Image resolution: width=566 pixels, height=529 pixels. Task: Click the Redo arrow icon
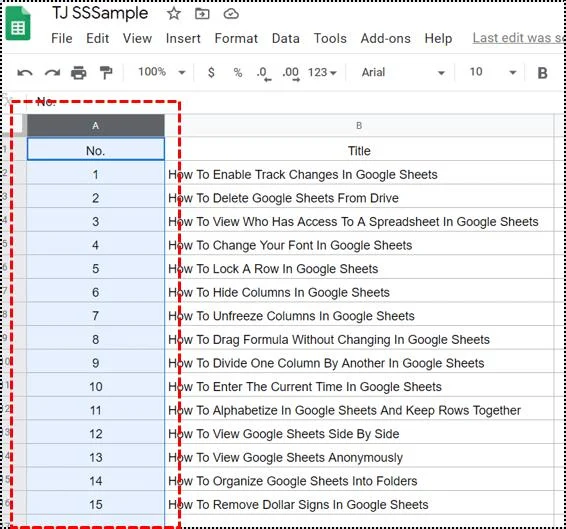[x=52, y=73]
